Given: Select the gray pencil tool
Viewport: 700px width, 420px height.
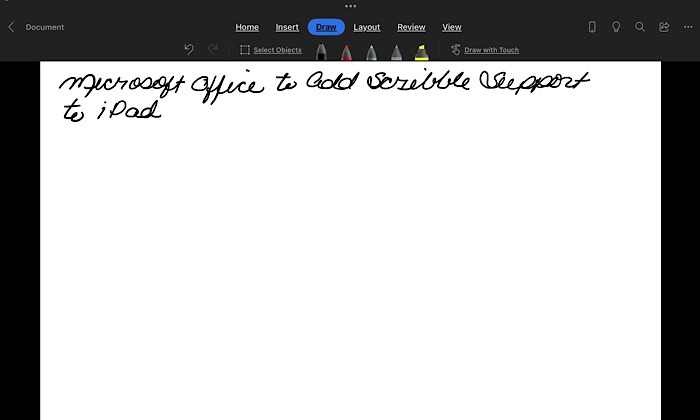Looking at the screenshot, I should pyautogui.click(x=396, y=51).
